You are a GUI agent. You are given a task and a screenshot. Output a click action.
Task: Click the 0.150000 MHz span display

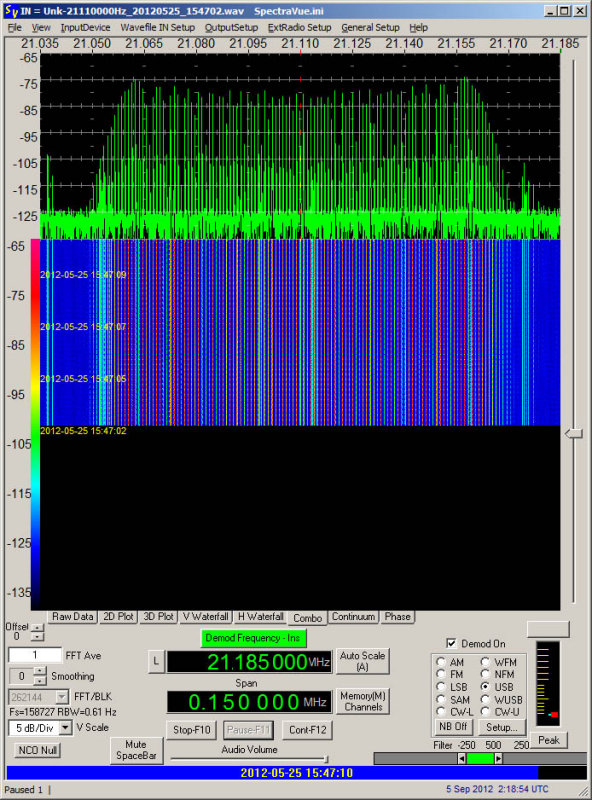point(249,702)
